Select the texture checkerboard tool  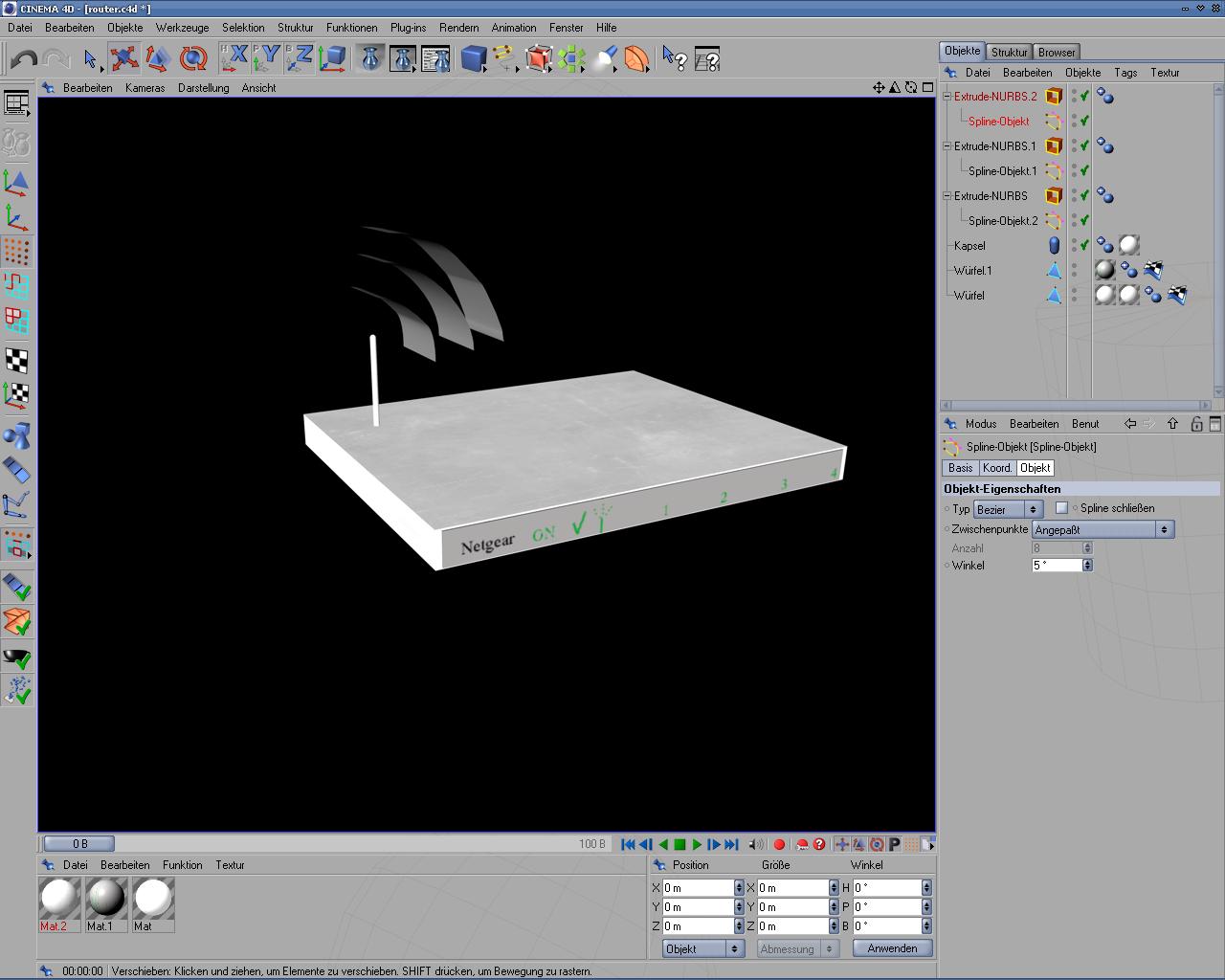tap(16, 360)
